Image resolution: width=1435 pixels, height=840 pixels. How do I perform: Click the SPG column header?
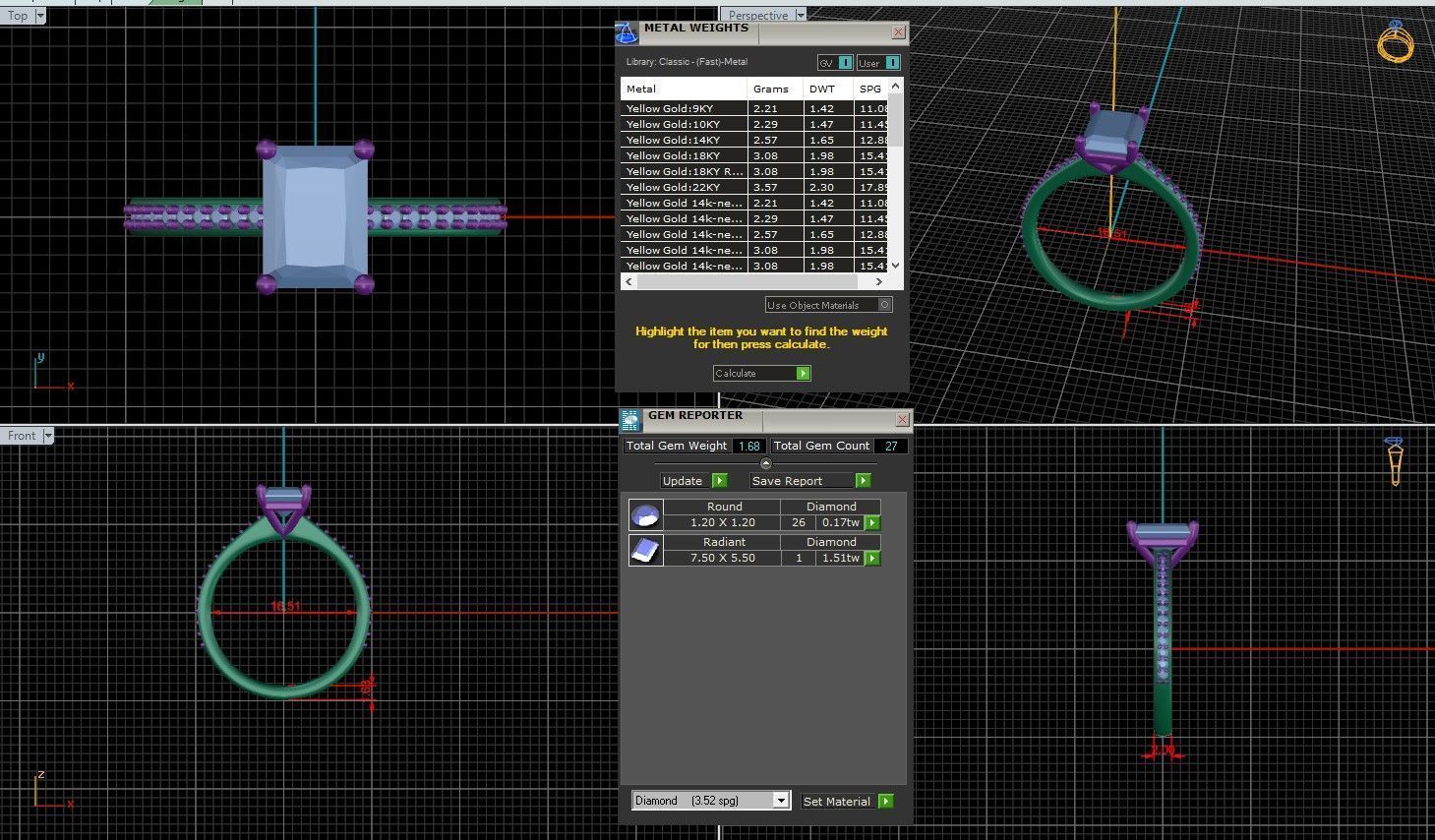pos(870,89)
